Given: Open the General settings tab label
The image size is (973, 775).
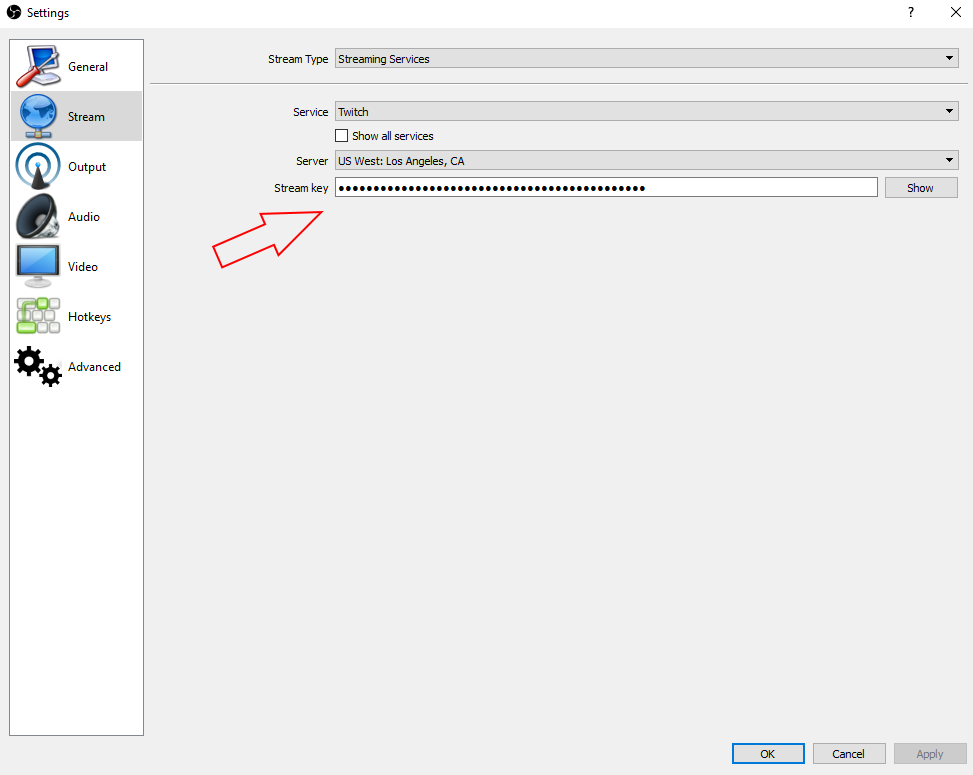Looking at the screenshot, I should 88,66.
